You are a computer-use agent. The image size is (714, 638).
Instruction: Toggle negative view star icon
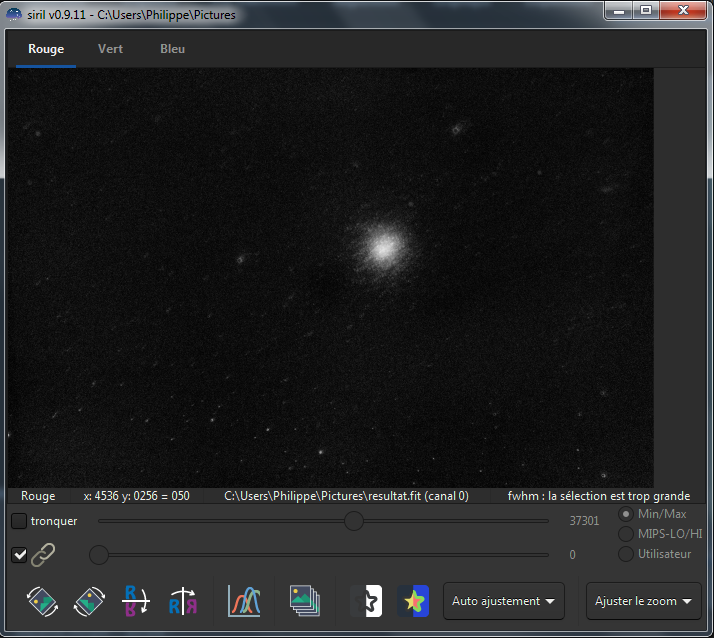[x=366, y=601]
